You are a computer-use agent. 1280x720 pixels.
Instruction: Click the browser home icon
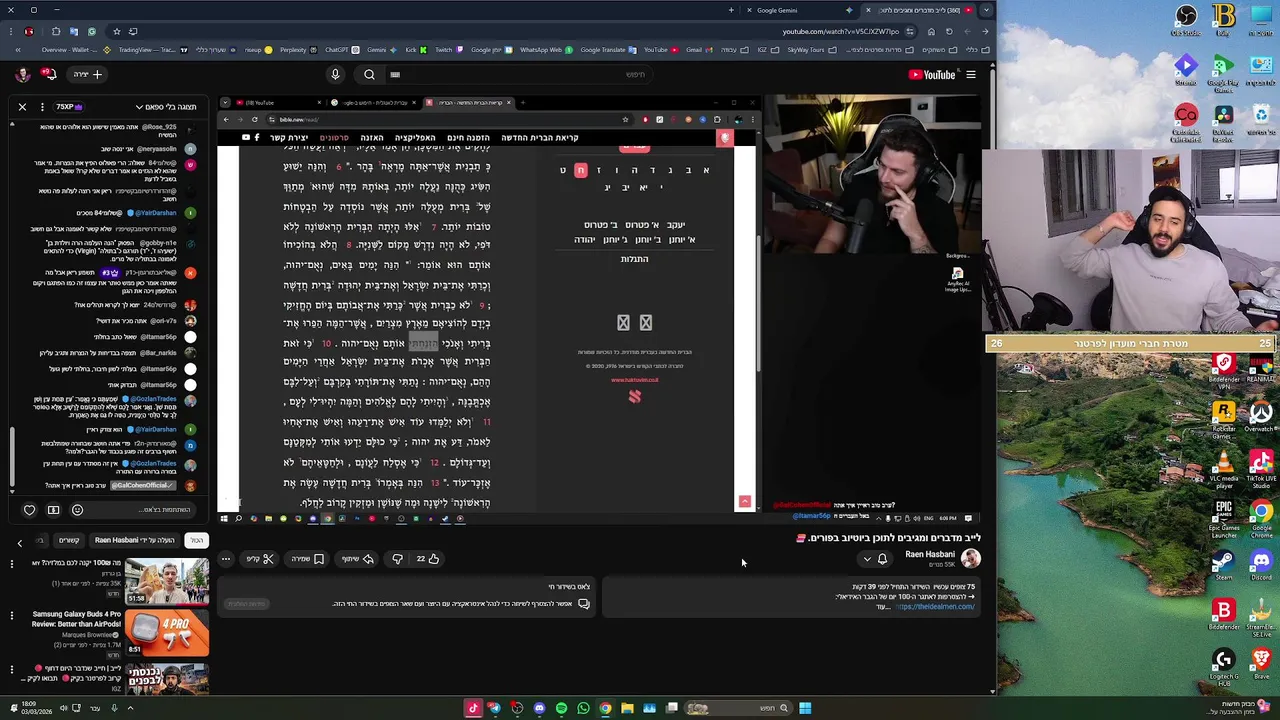(x=931, y=31)
